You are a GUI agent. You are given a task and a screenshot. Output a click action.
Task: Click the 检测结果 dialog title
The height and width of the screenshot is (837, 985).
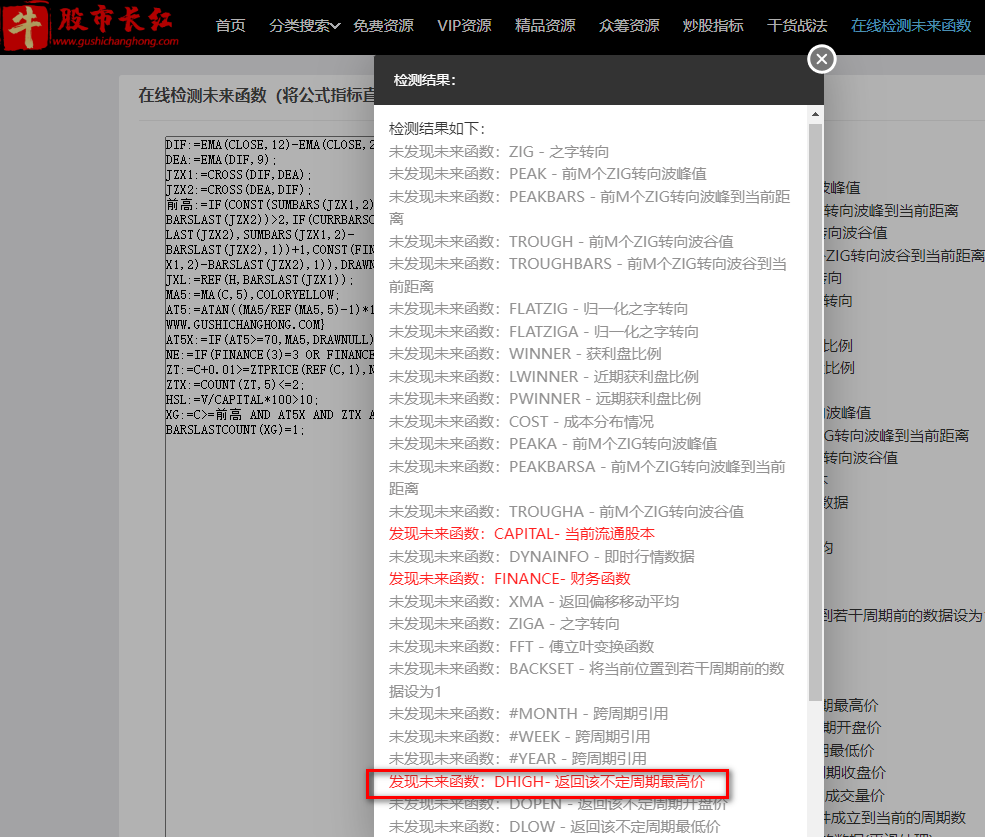click(425, 80)
